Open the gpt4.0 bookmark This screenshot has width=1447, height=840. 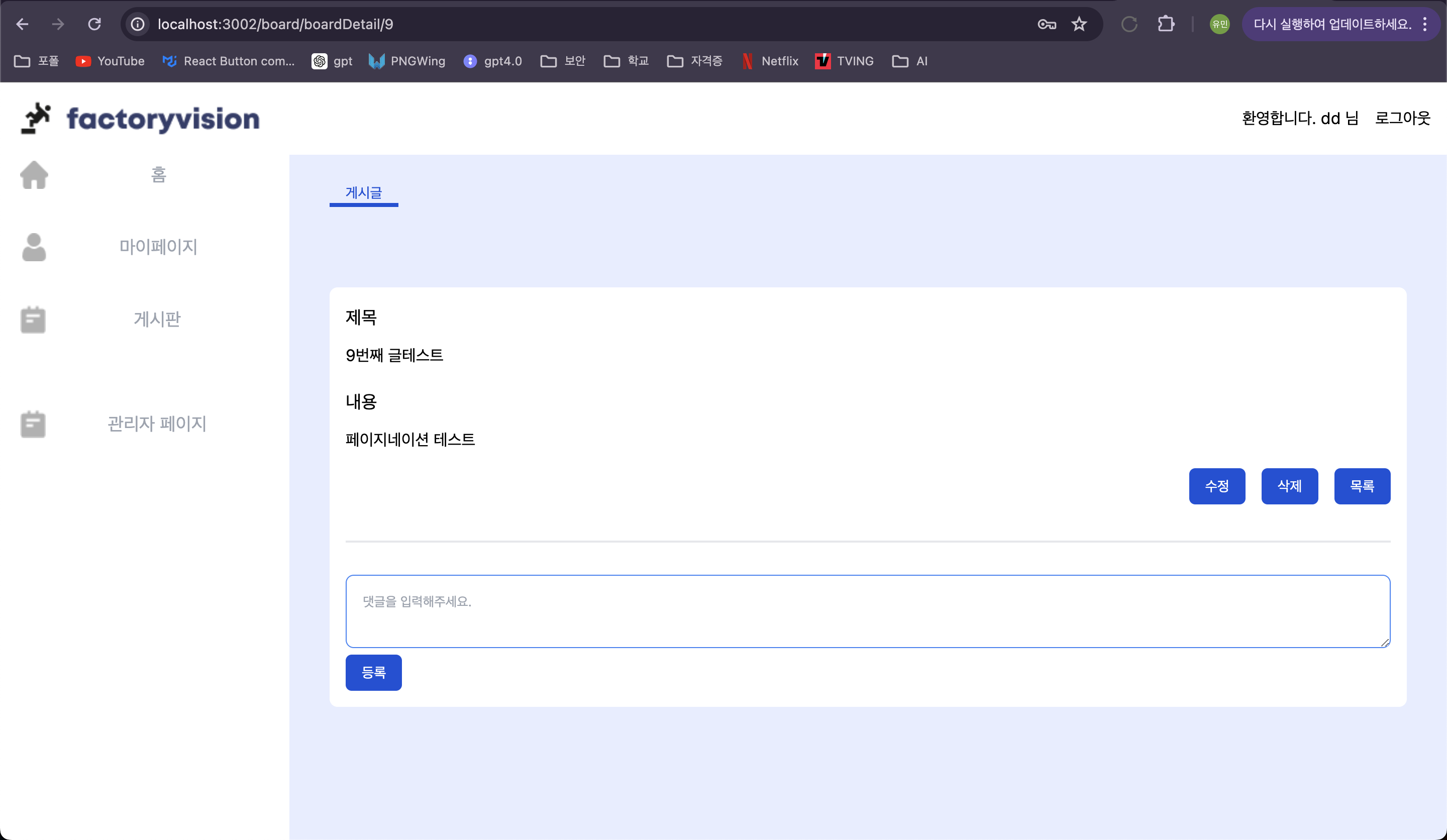click(493, 61)
